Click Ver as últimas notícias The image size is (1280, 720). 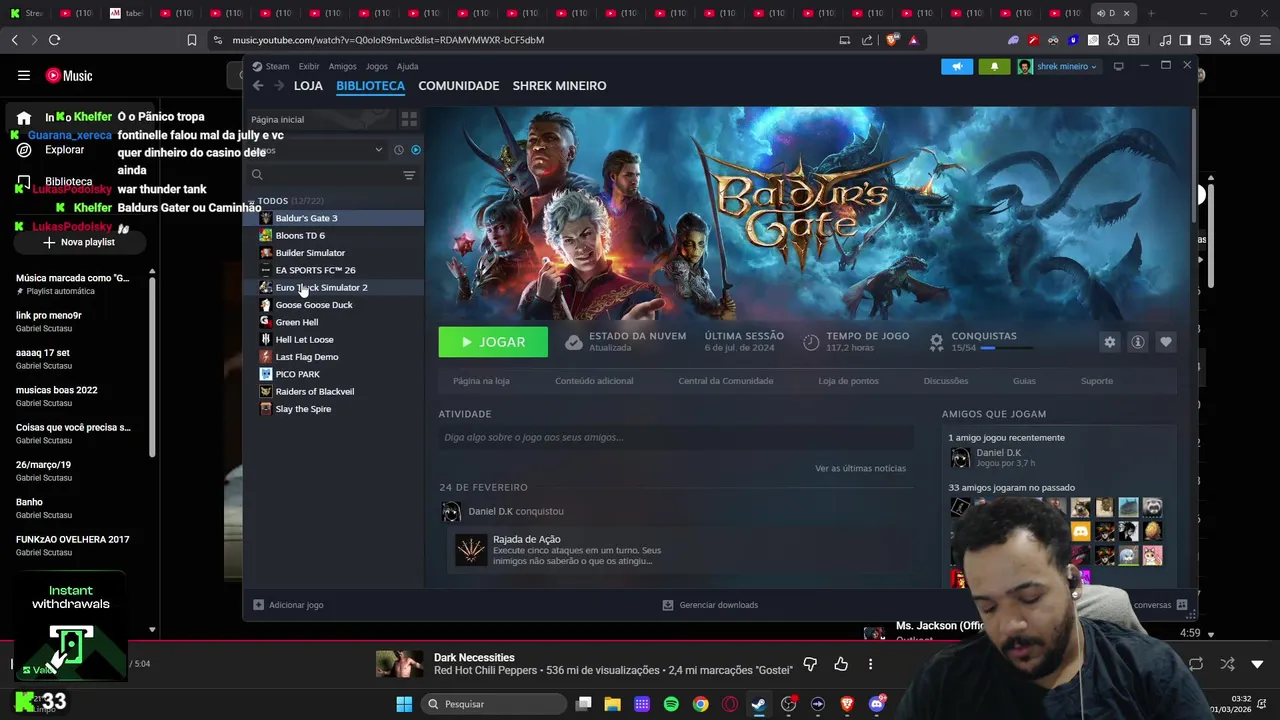click(860, 468)
